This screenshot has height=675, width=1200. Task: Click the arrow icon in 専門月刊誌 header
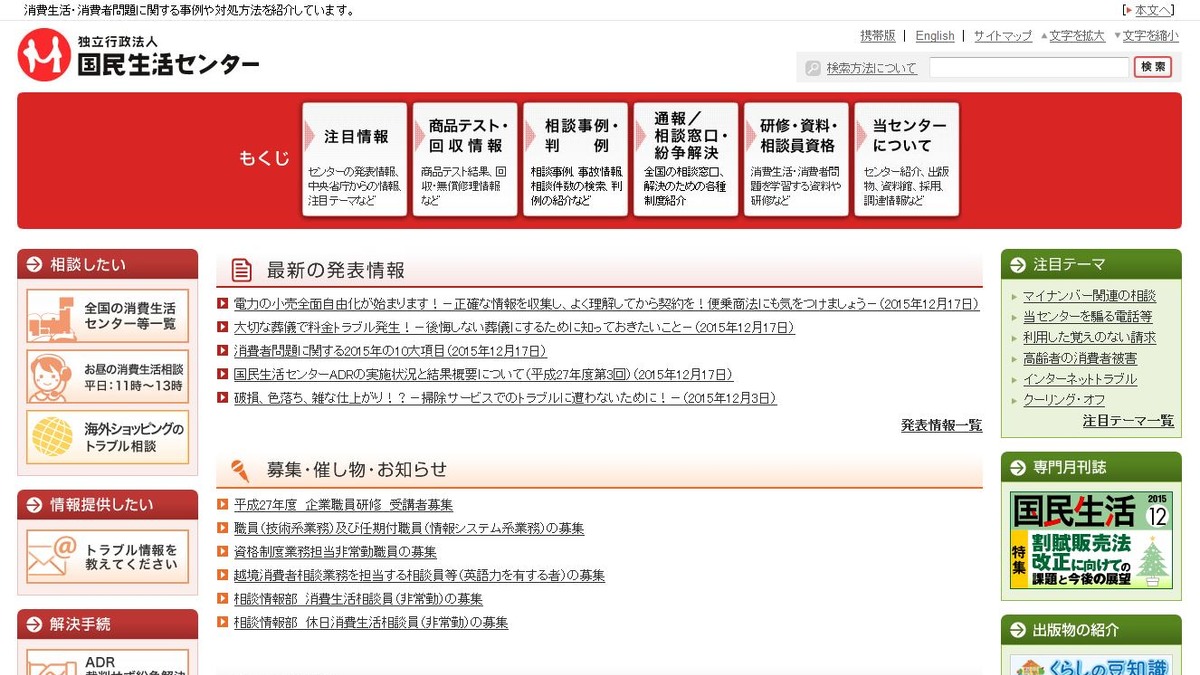click(x=1018, y=467)
